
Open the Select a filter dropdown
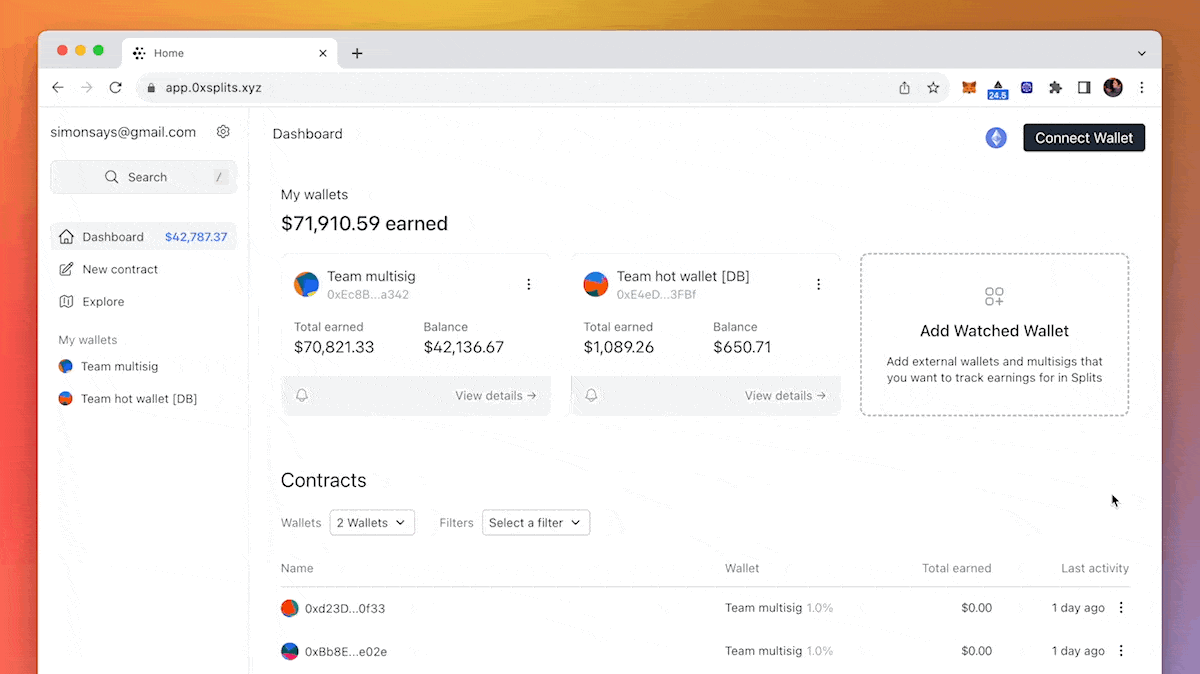click(x=536, y=522)
